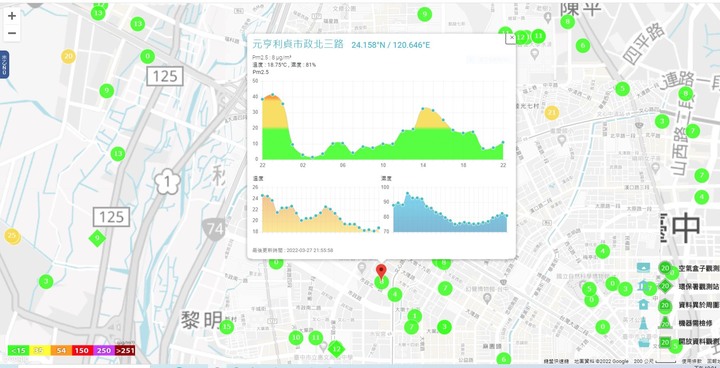Viewport: 720px width, 368px height.
Task: Toggle the basket layer icon beside 開放資料觀測
Action: coord(643,342)
